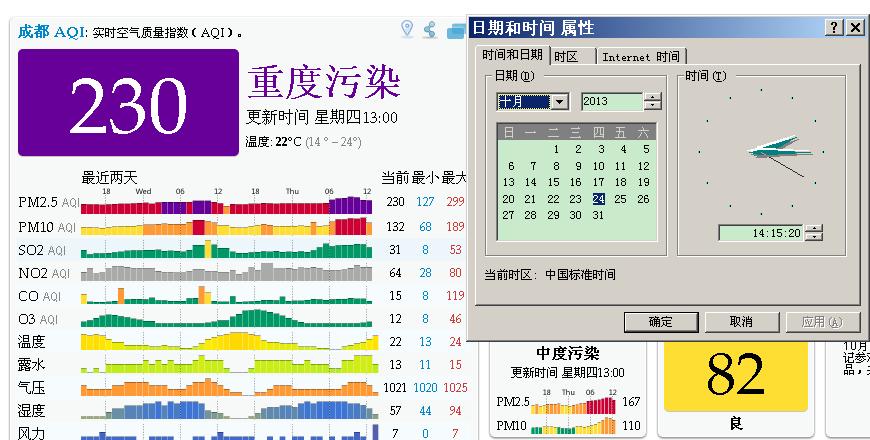
Task: Click the small PM10 chart showing 110
Action: [x=573, y=426]
